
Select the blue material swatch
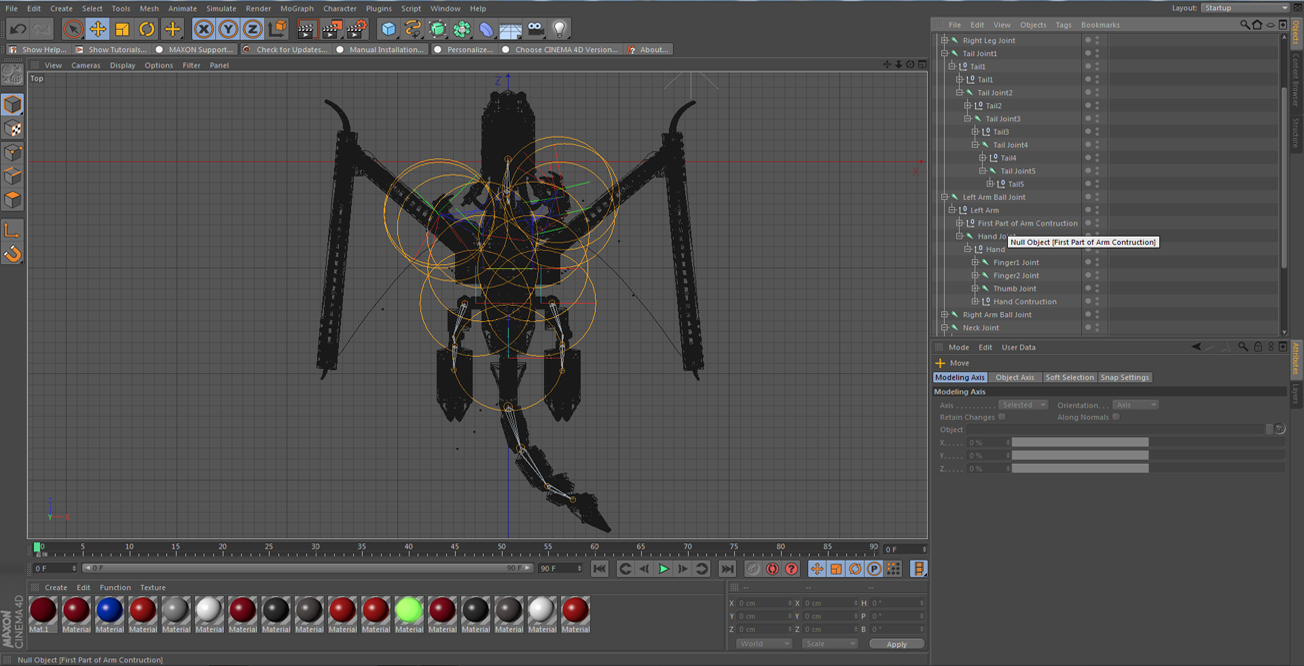110,610
